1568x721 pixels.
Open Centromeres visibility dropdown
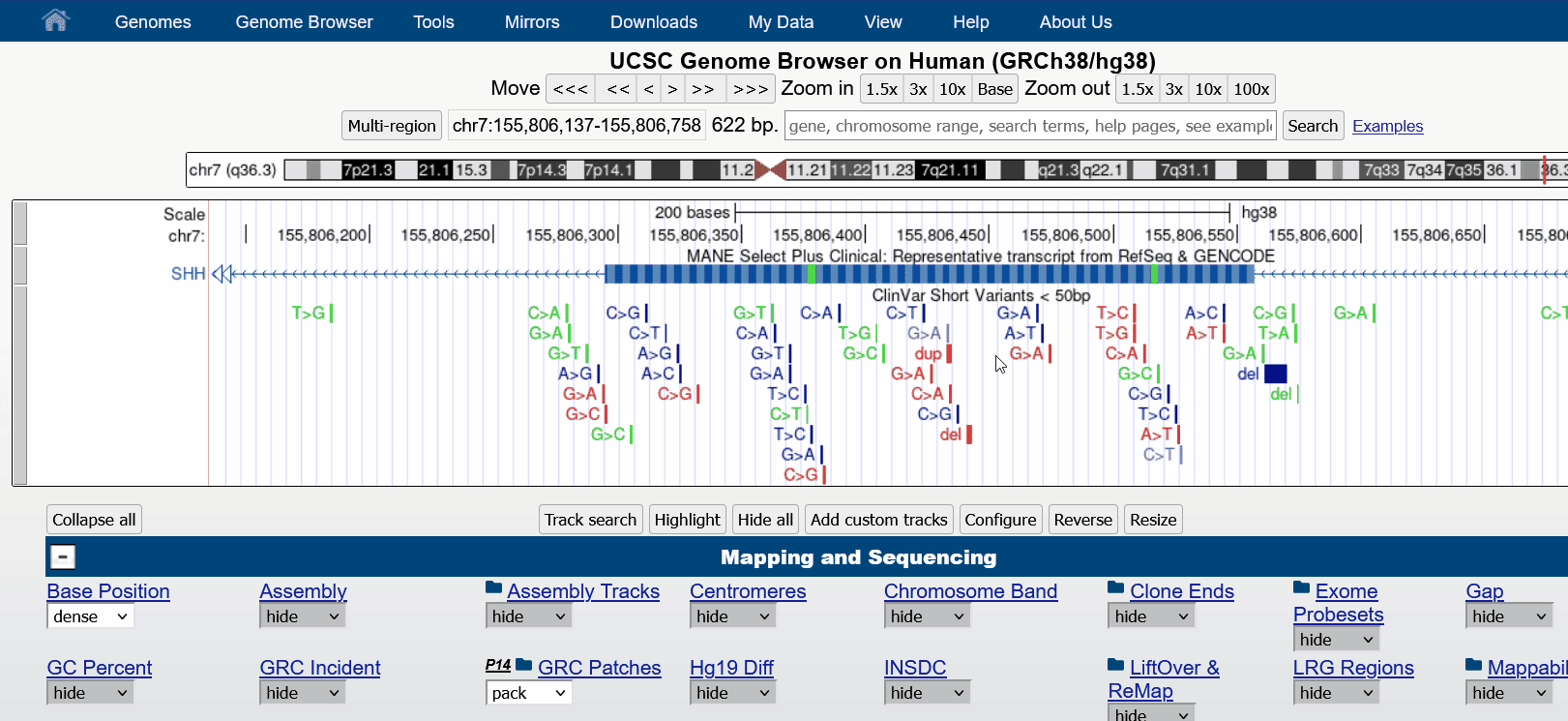point(734,616)
